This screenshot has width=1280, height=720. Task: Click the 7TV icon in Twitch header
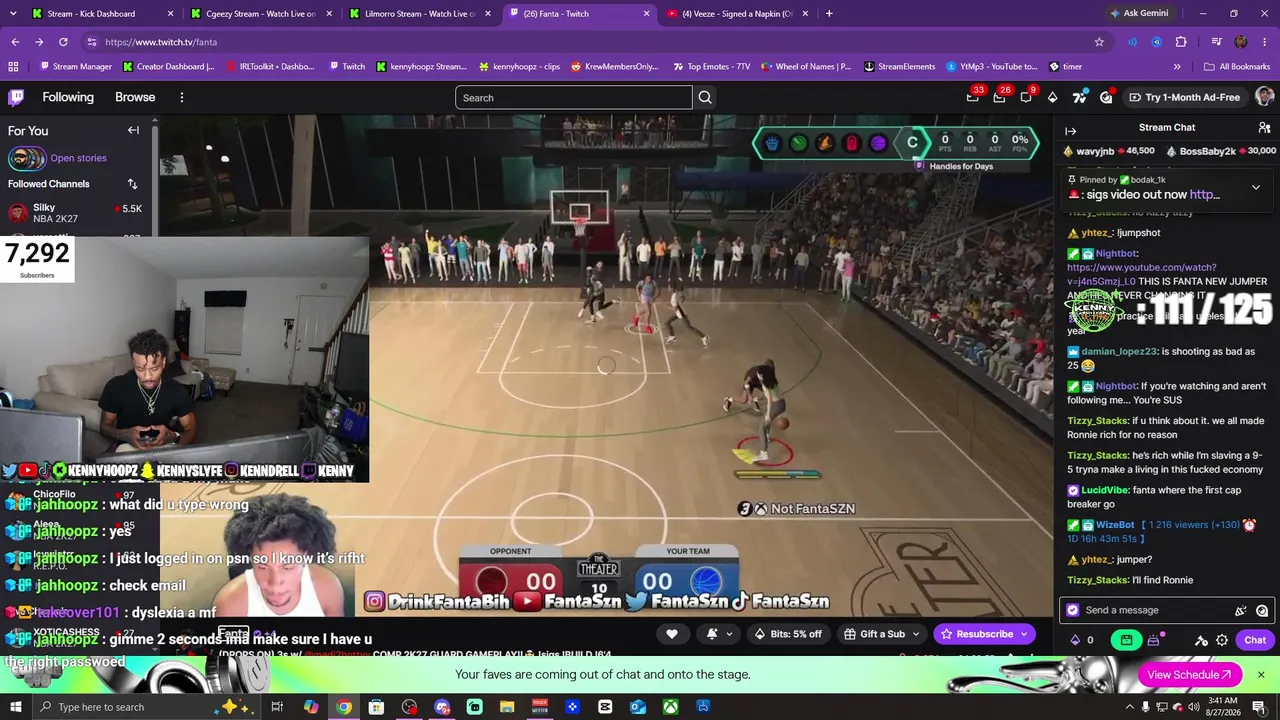1079,97
